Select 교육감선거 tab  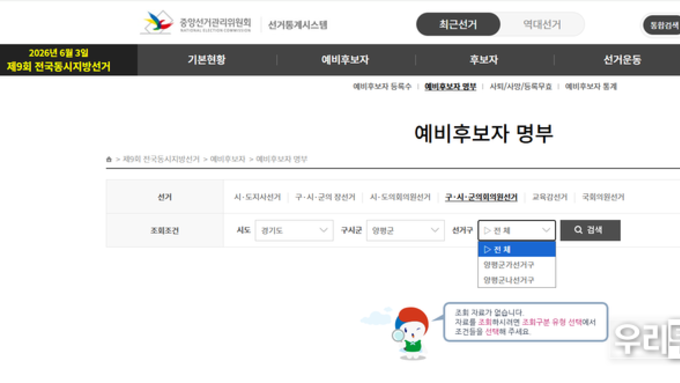pos(549,197)
